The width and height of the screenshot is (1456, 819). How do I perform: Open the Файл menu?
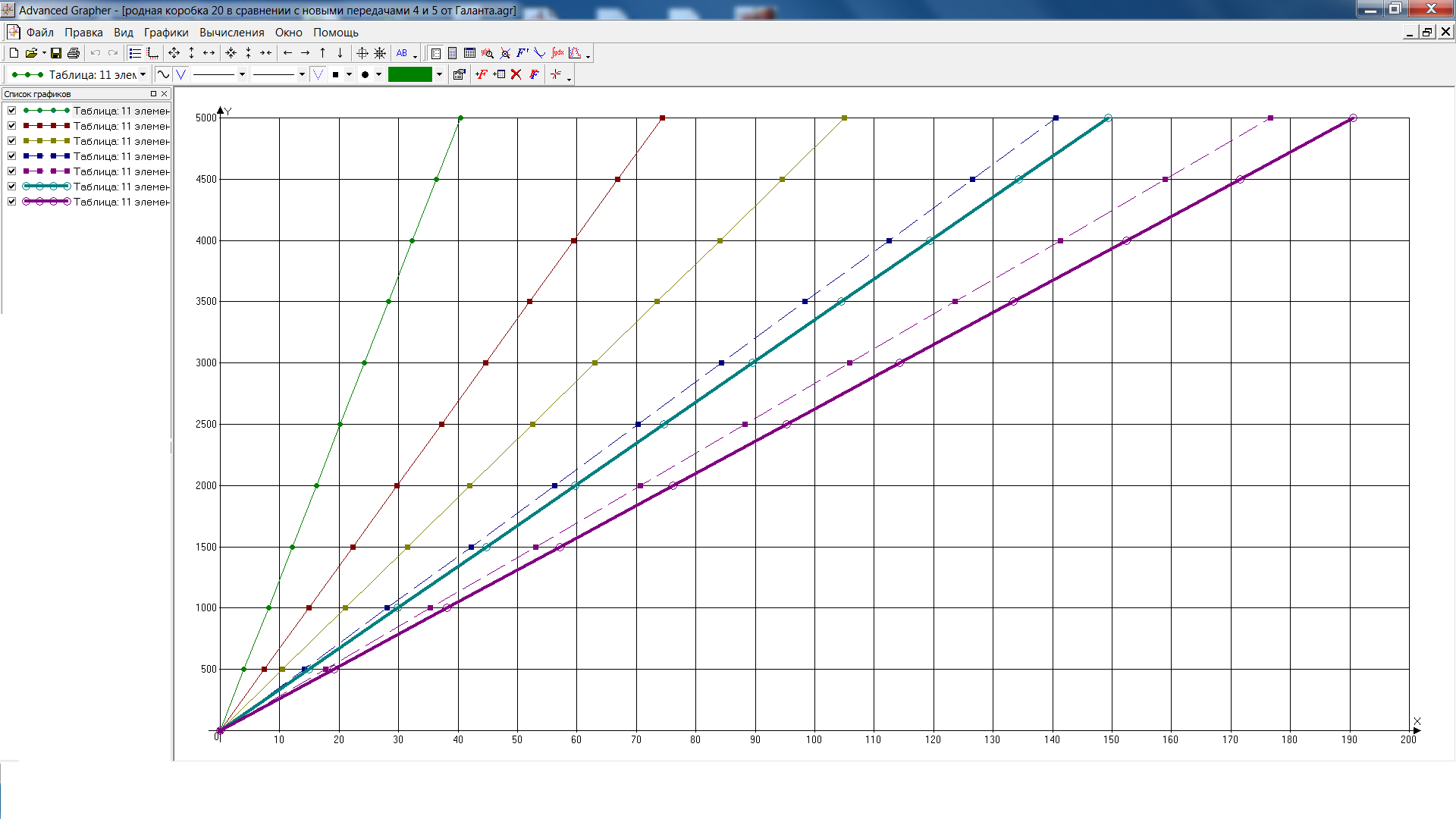(39, 33)
